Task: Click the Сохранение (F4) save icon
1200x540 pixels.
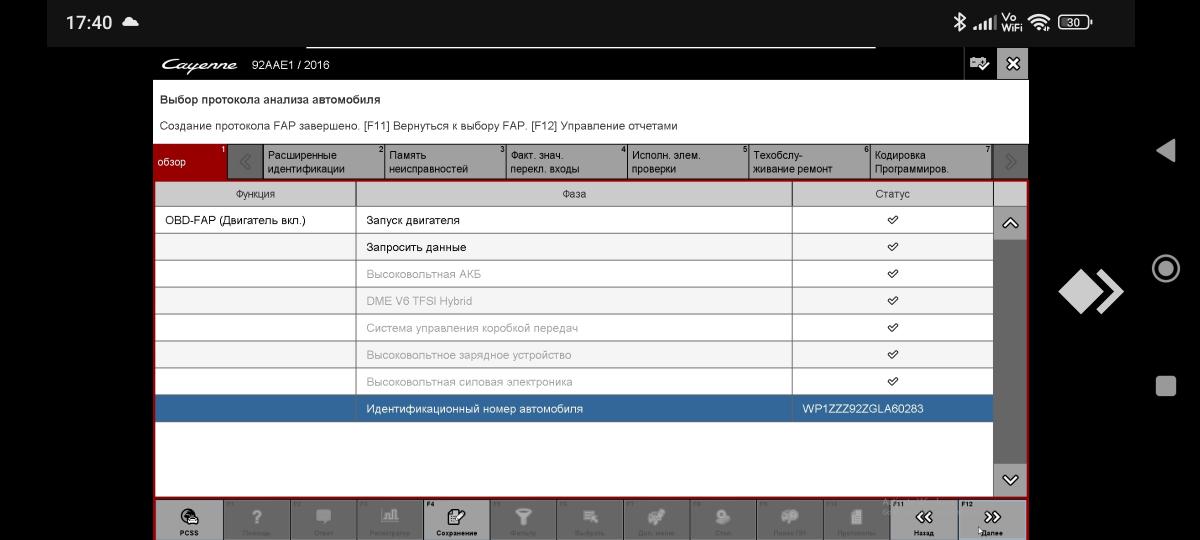Action: pos(456,519)
